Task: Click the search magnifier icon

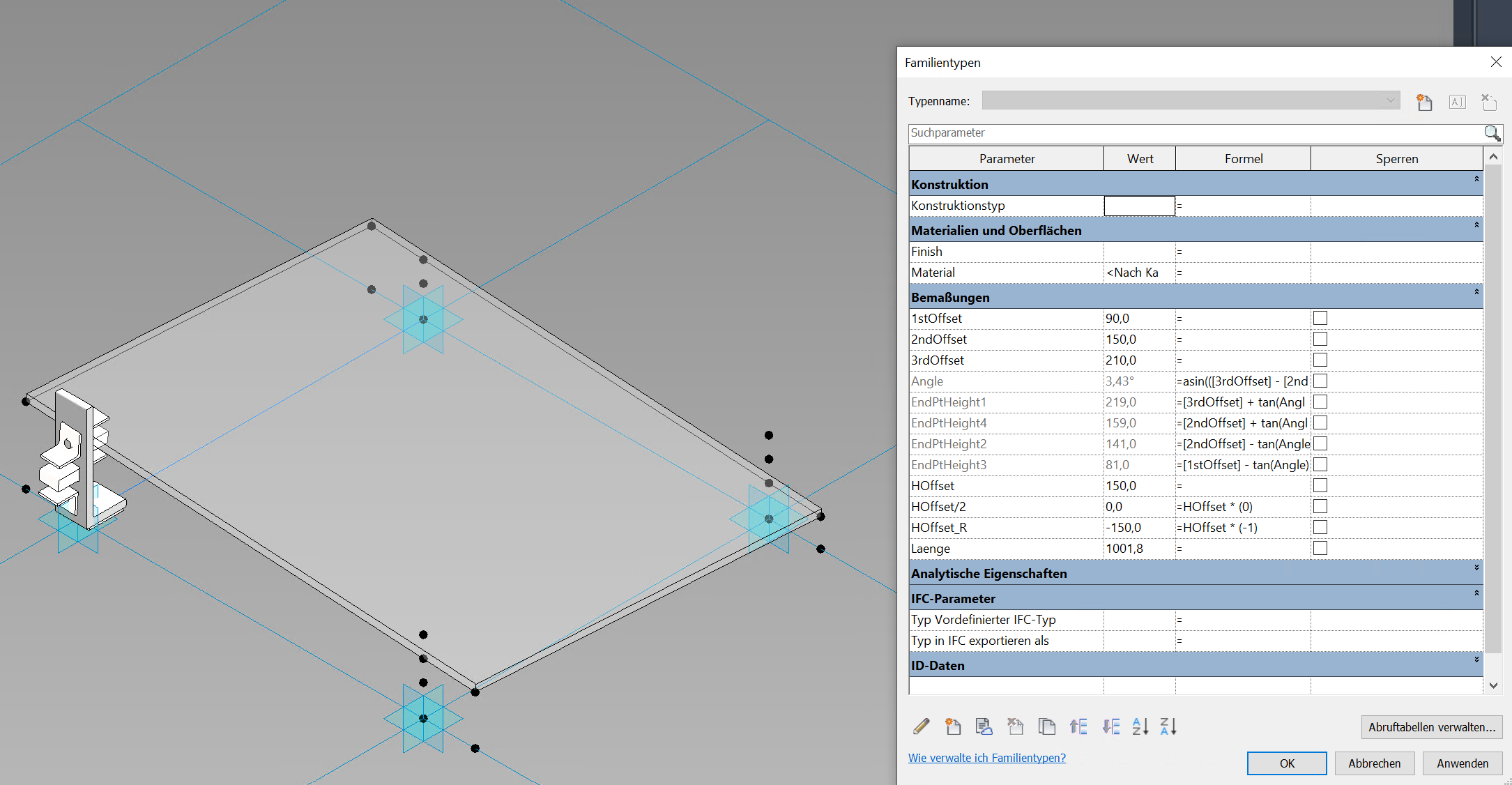Action: [x=1492, y=132]
